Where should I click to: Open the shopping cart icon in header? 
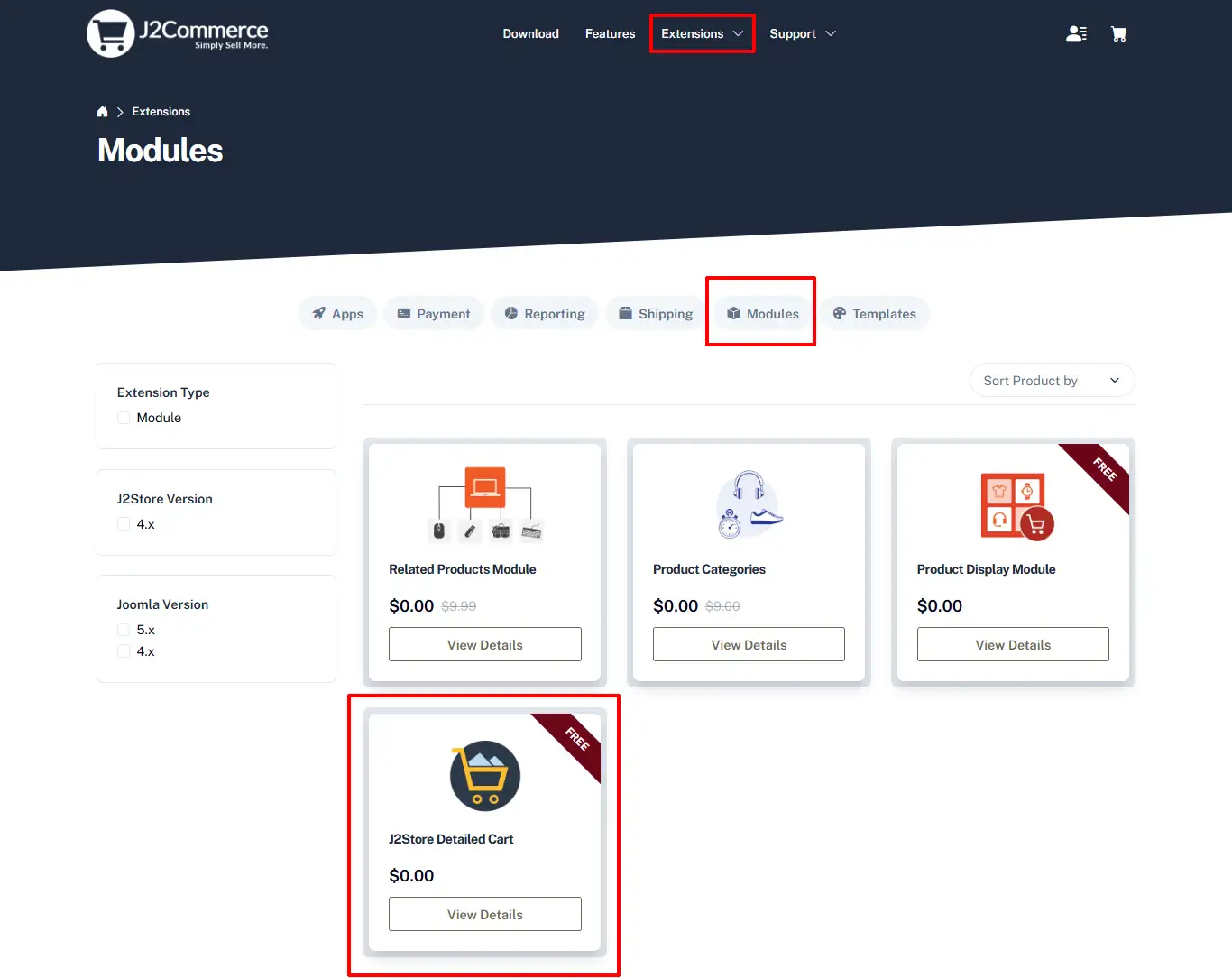point(1118,33)
